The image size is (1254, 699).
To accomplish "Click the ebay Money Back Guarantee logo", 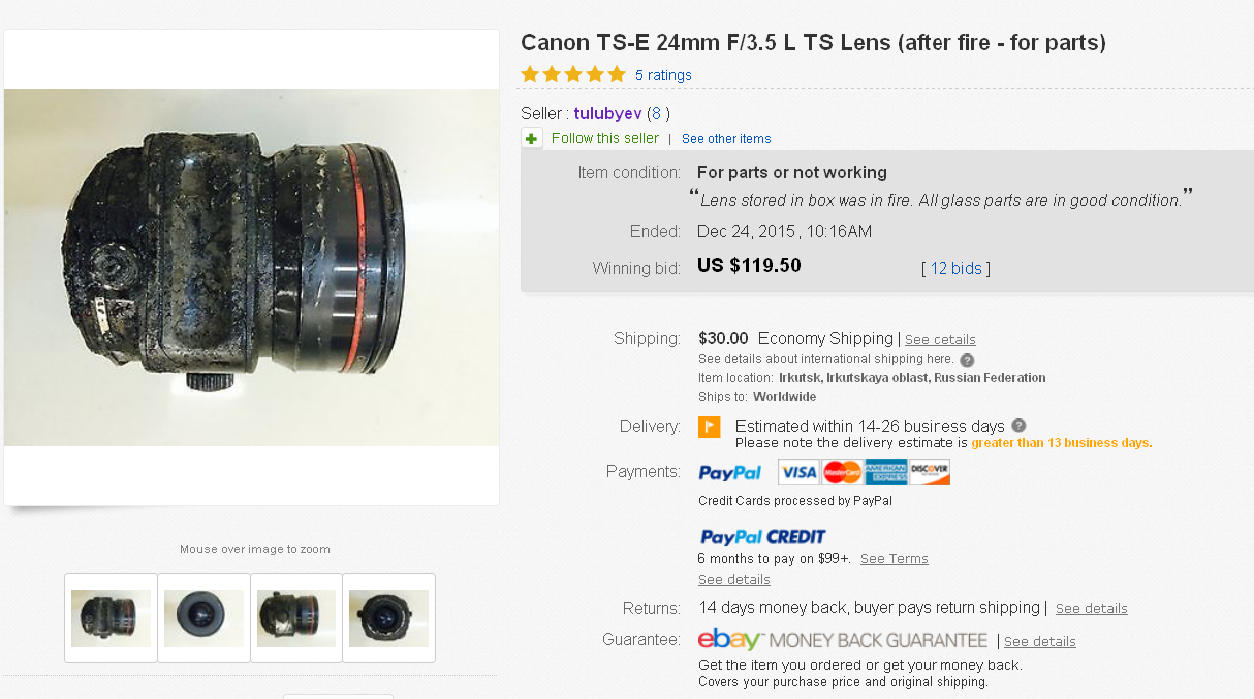I will (x=842, y=640).
